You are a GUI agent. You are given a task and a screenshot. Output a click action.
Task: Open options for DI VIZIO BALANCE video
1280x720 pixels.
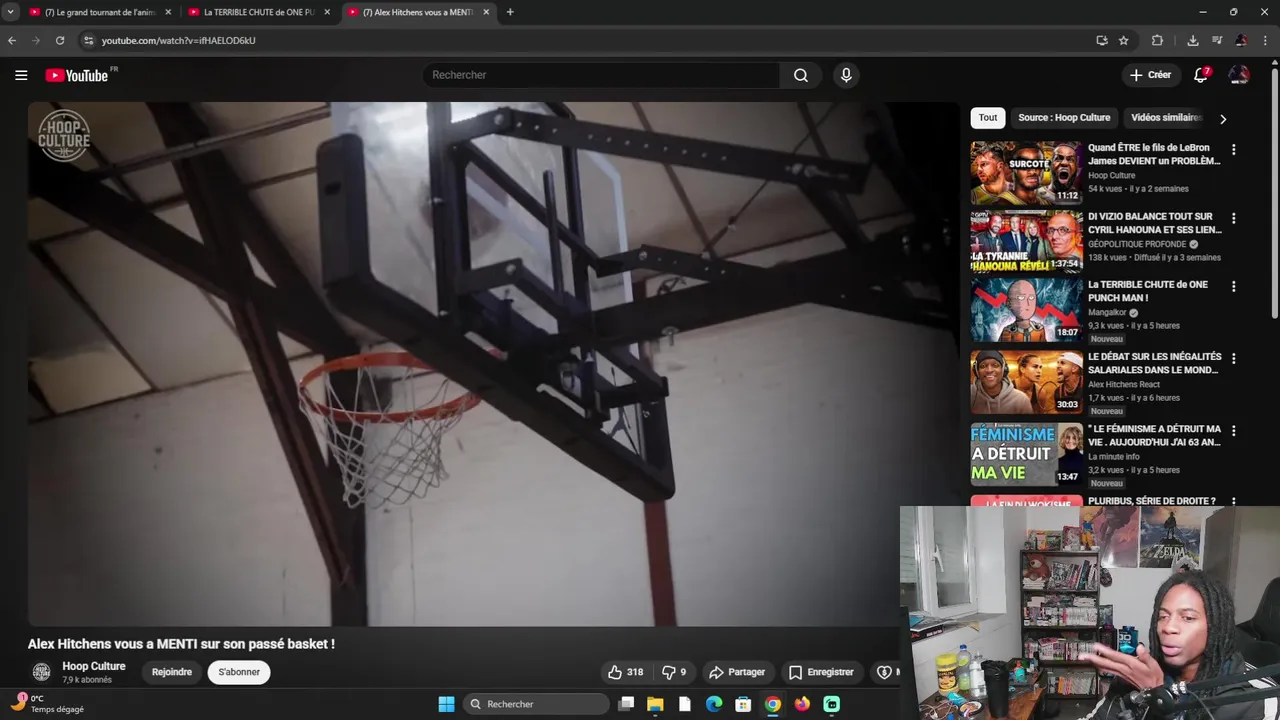(x=1233, y=218)
